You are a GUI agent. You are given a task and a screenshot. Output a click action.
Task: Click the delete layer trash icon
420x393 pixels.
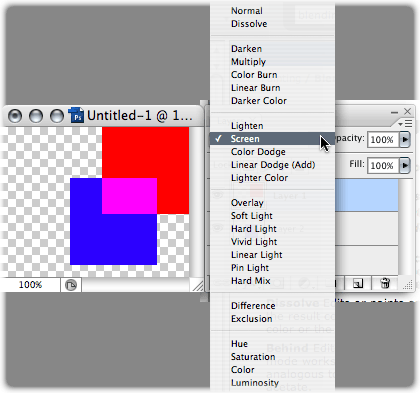point(385,283)
